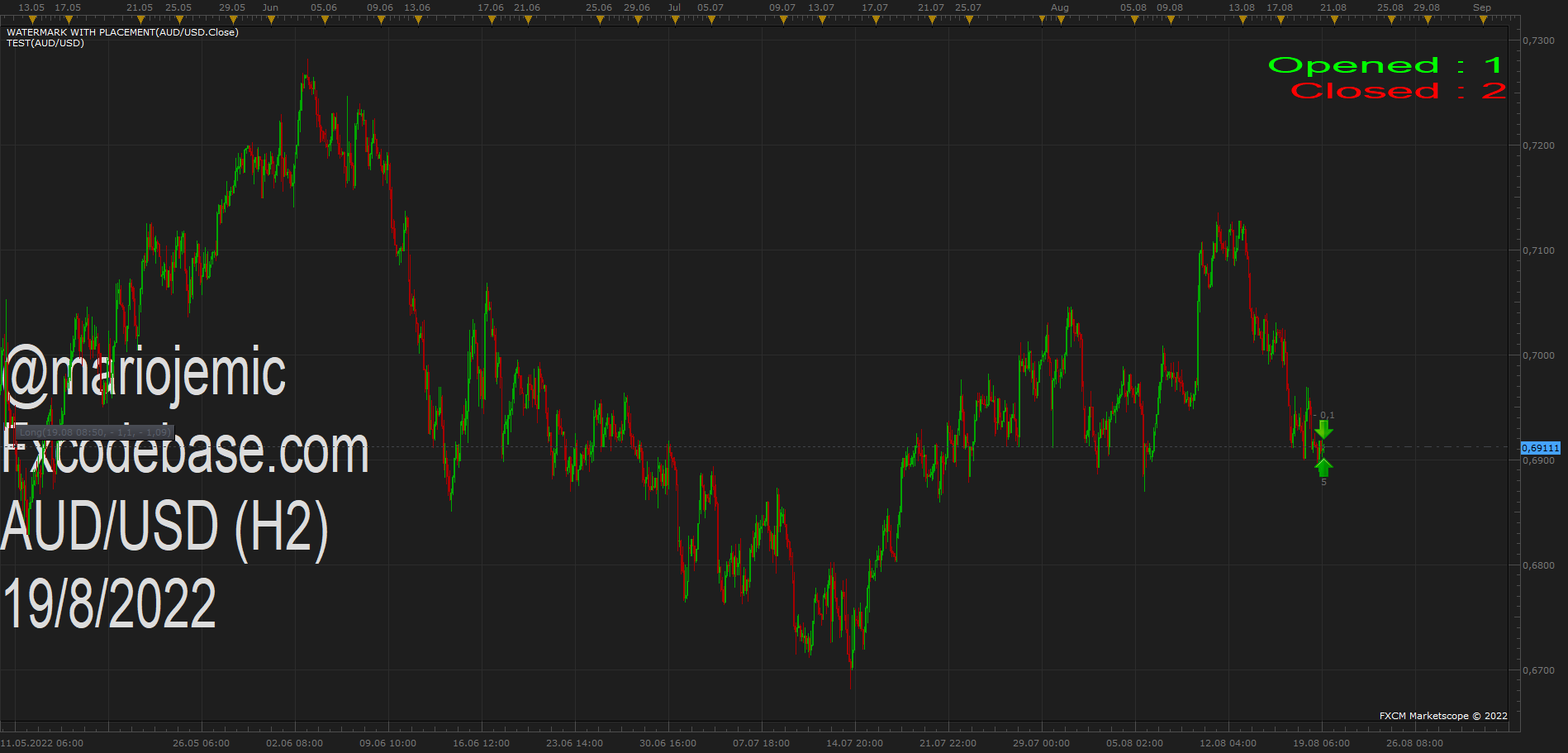
Task: Click the 'Opened : 1' counter text
Action: pyautogui.click(x=1385, y=65)
